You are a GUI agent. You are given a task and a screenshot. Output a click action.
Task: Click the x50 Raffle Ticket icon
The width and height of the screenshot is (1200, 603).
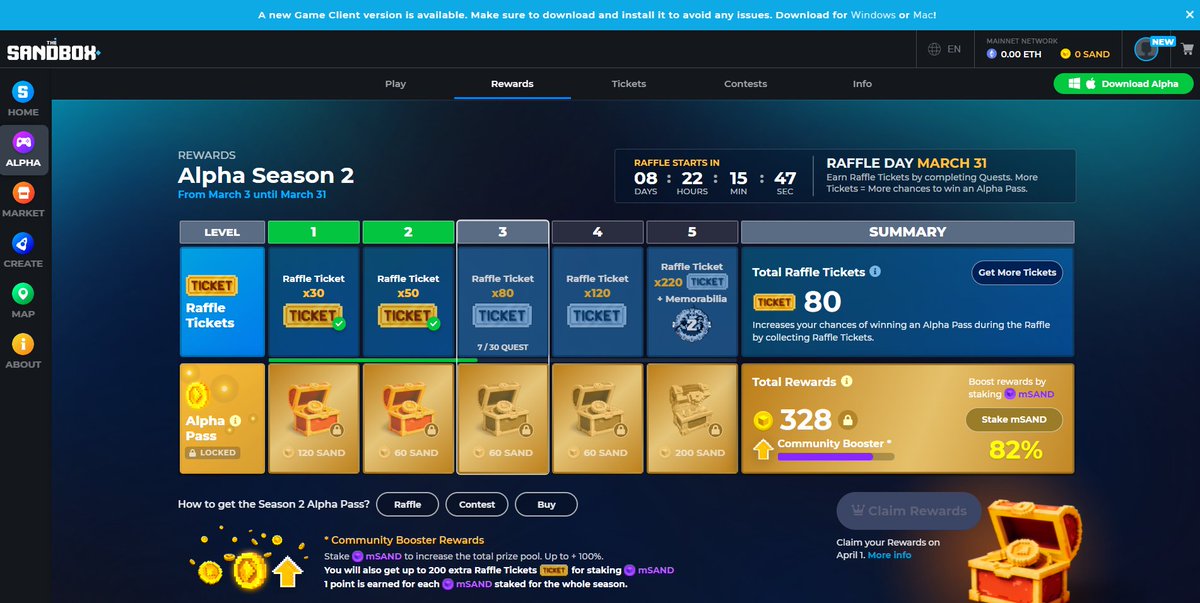coord(408,315)
